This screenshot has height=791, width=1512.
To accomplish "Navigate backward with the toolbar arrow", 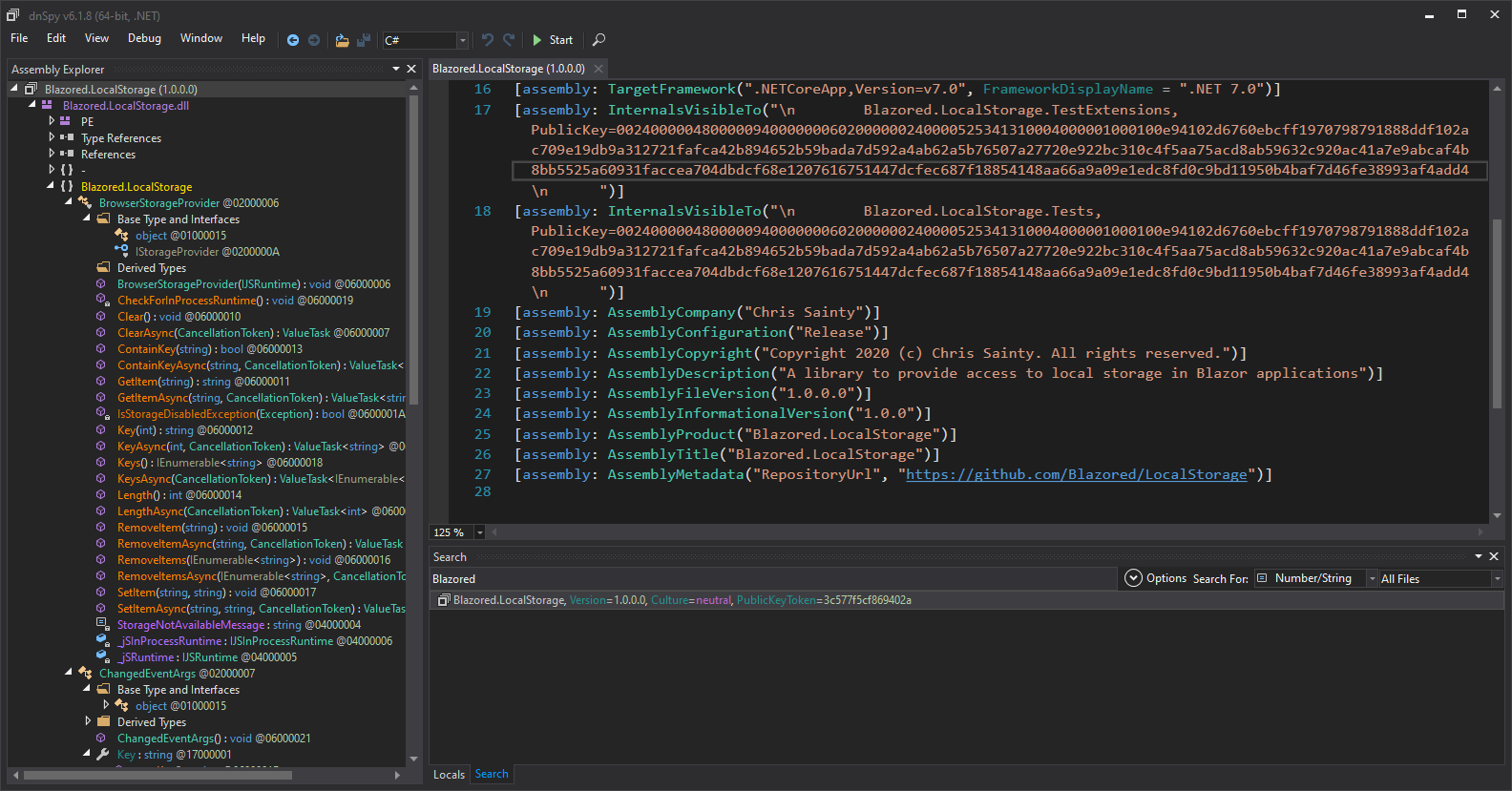I will 293,40.
